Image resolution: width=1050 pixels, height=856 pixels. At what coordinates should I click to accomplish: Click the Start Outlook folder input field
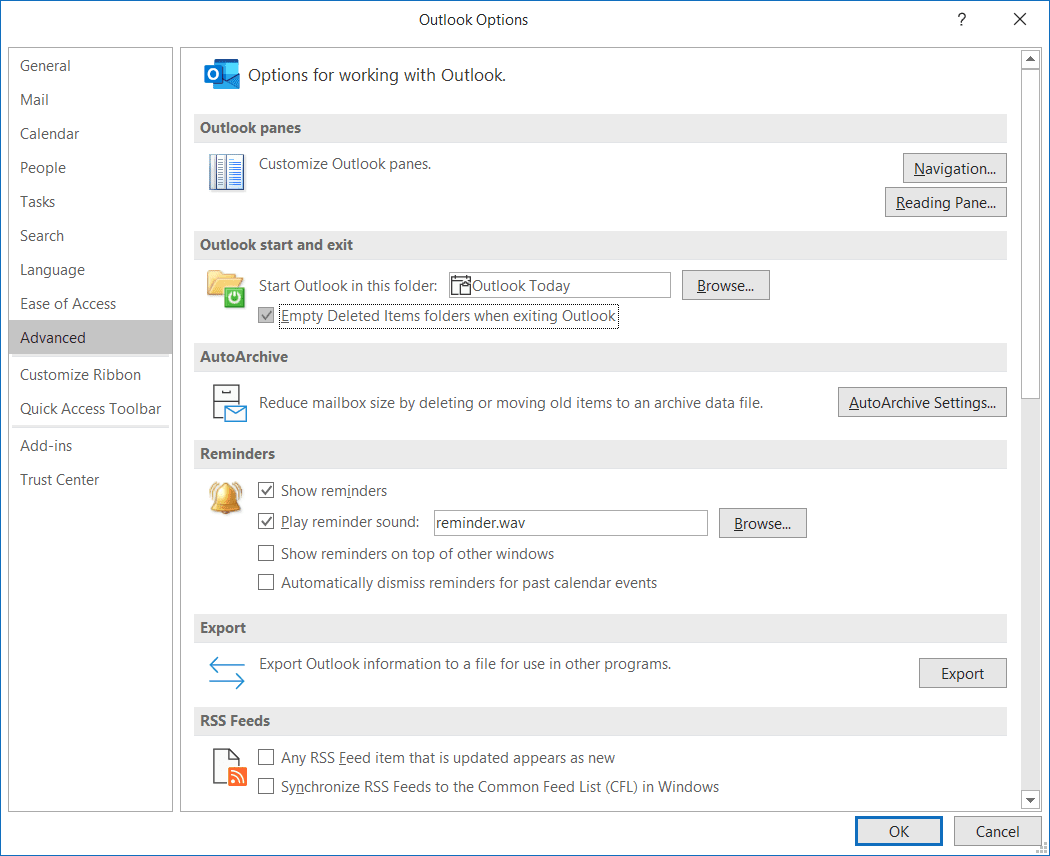(559, 285)
